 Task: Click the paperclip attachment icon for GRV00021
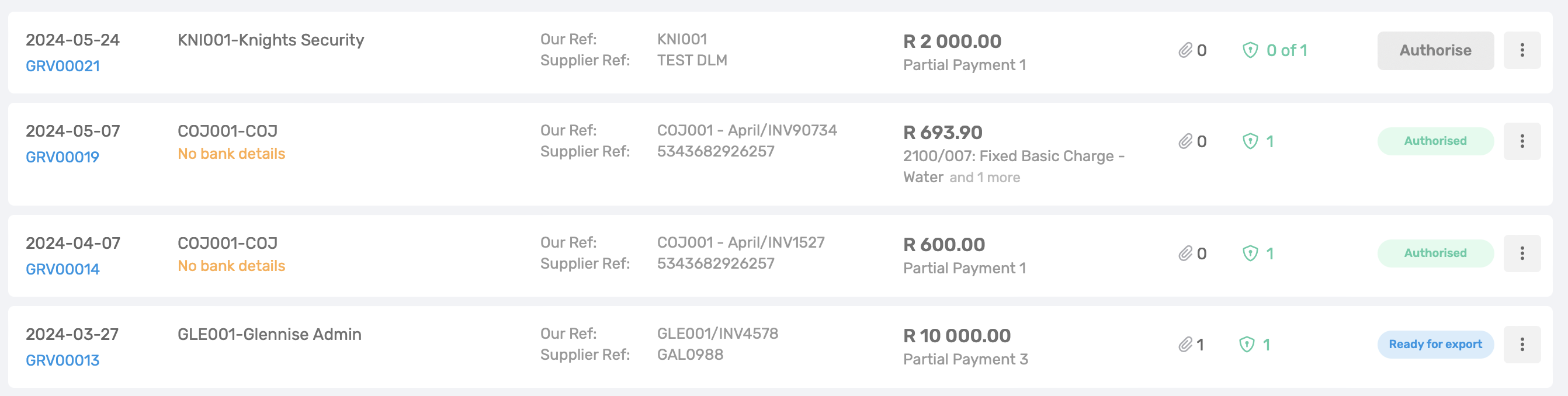pyautogui.click(x=1185, y=50)
